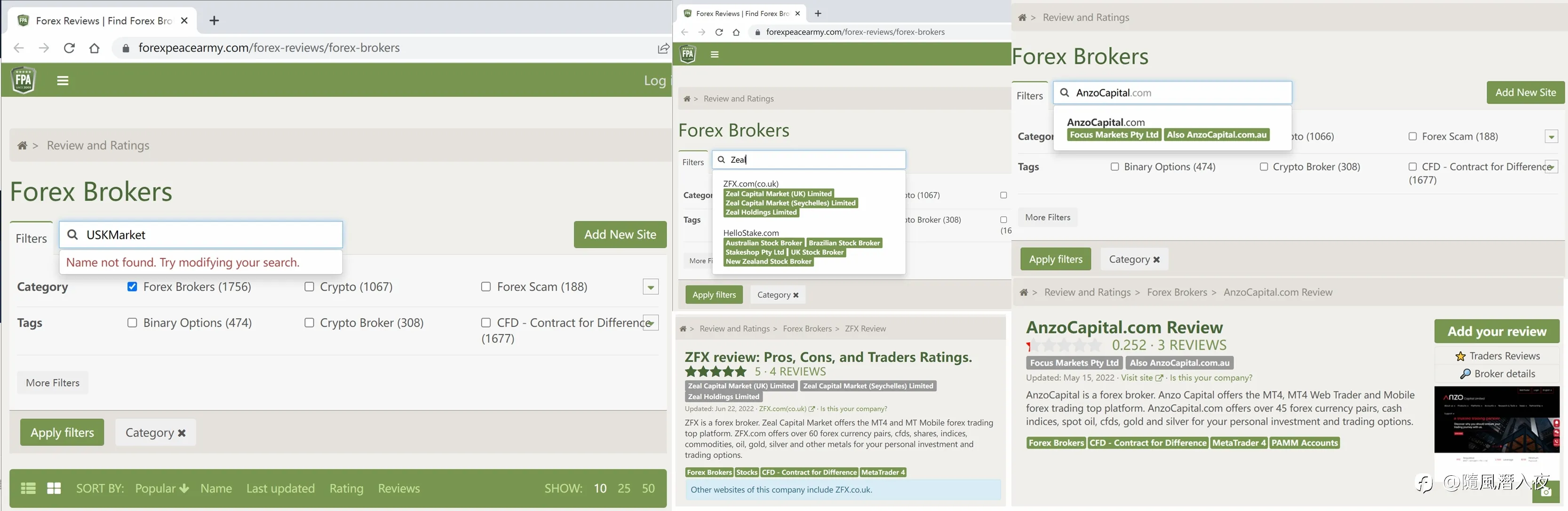
Task: Expand Tags row dropdown in right panel
Action: click(1552, 167)
